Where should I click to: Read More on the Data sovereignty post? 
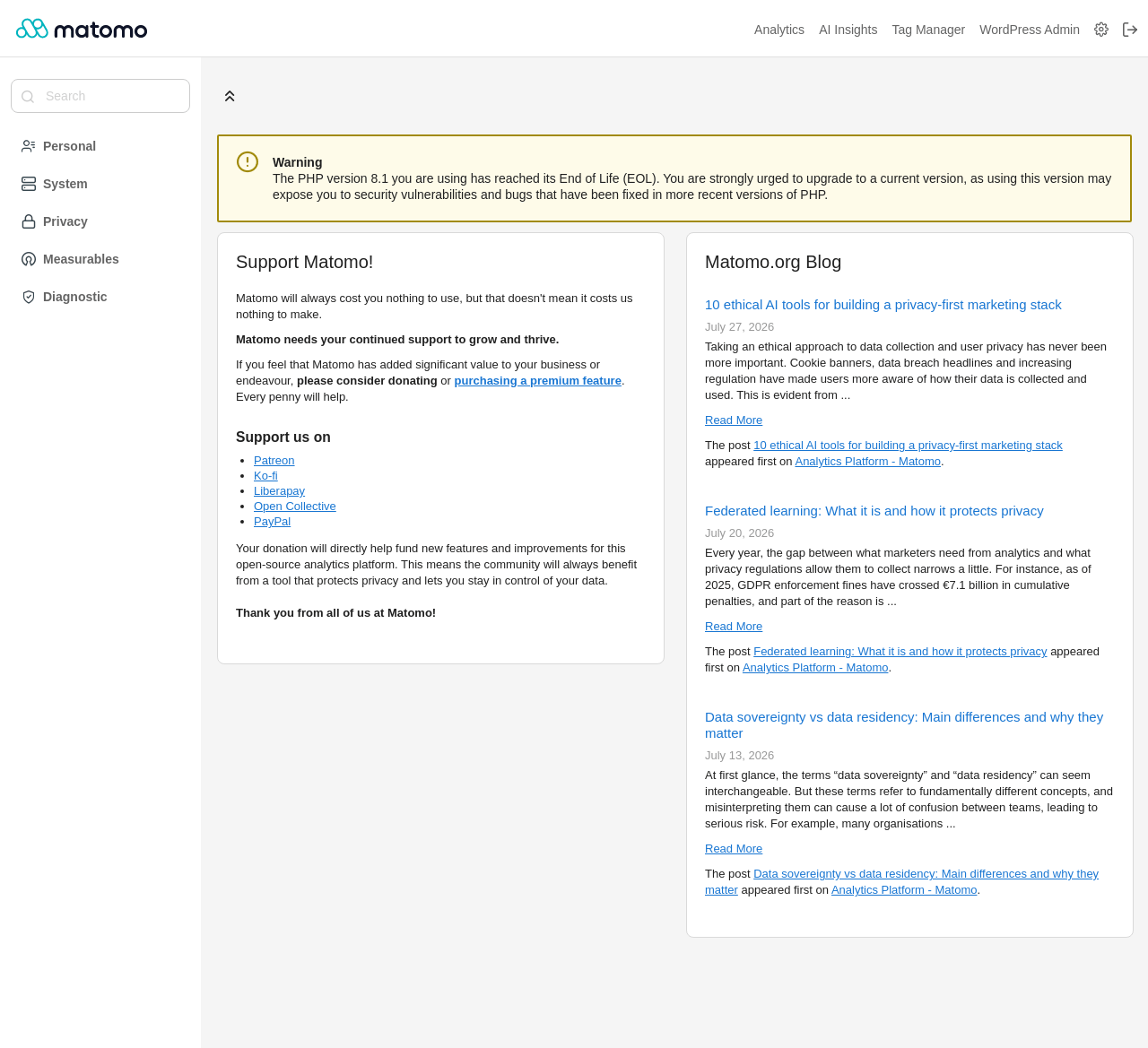click(734, 849)
